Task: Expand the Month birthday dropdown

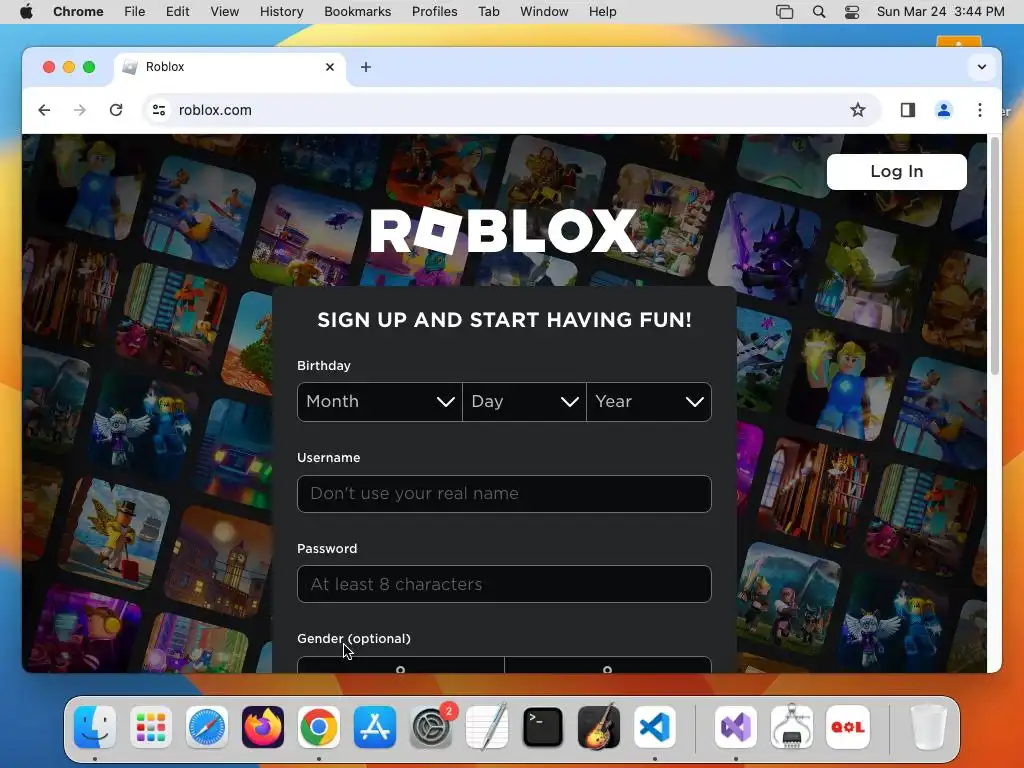Action: point(379,402)
